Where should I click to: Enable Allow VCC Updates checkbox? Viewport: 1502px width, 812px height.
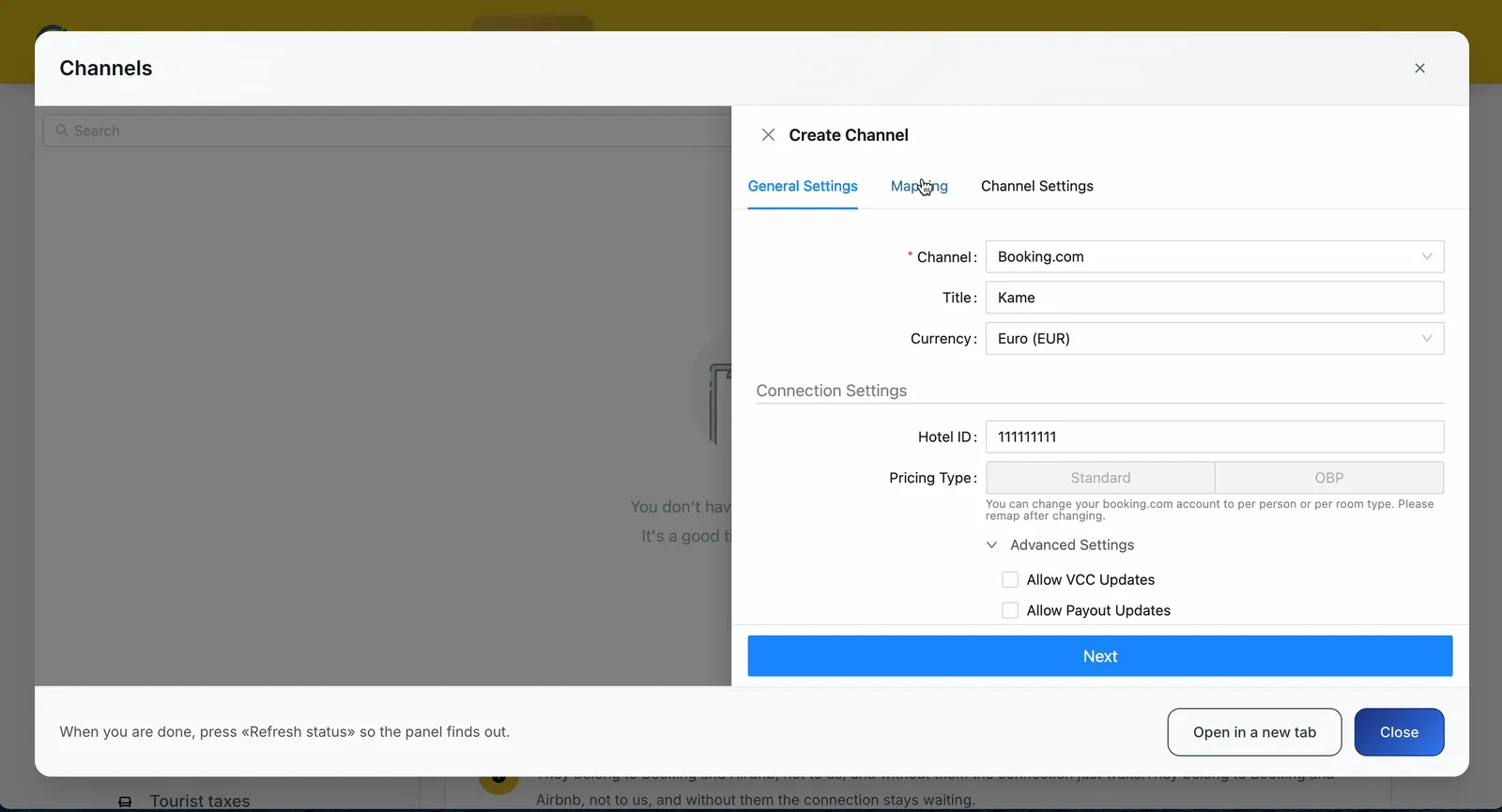pyautogui.click(x=1010, y=580)
